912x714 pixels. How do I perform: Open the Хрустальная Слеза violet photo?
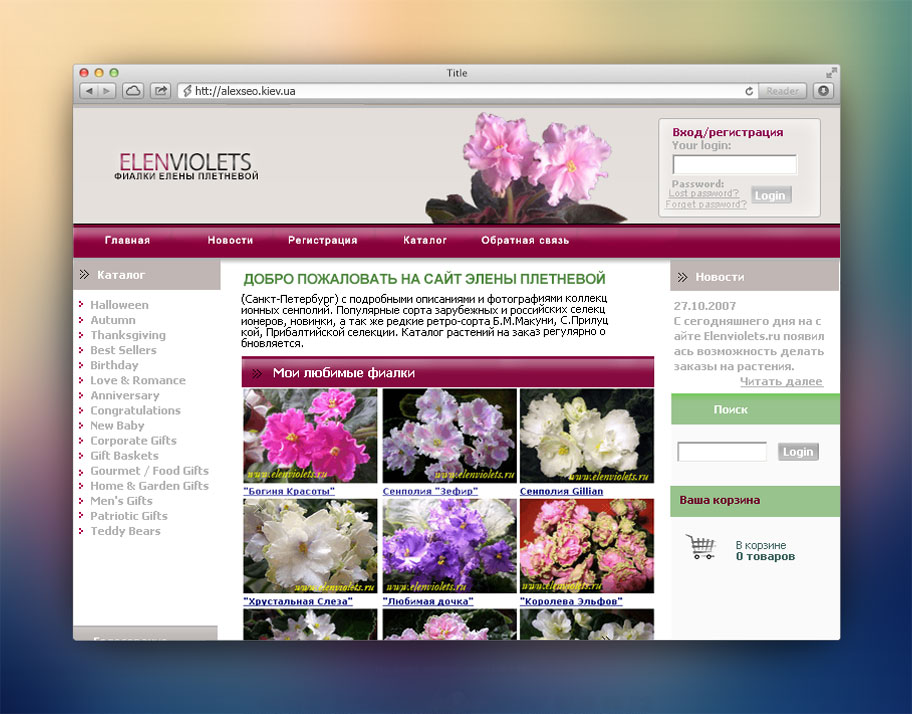pos(310,546)
